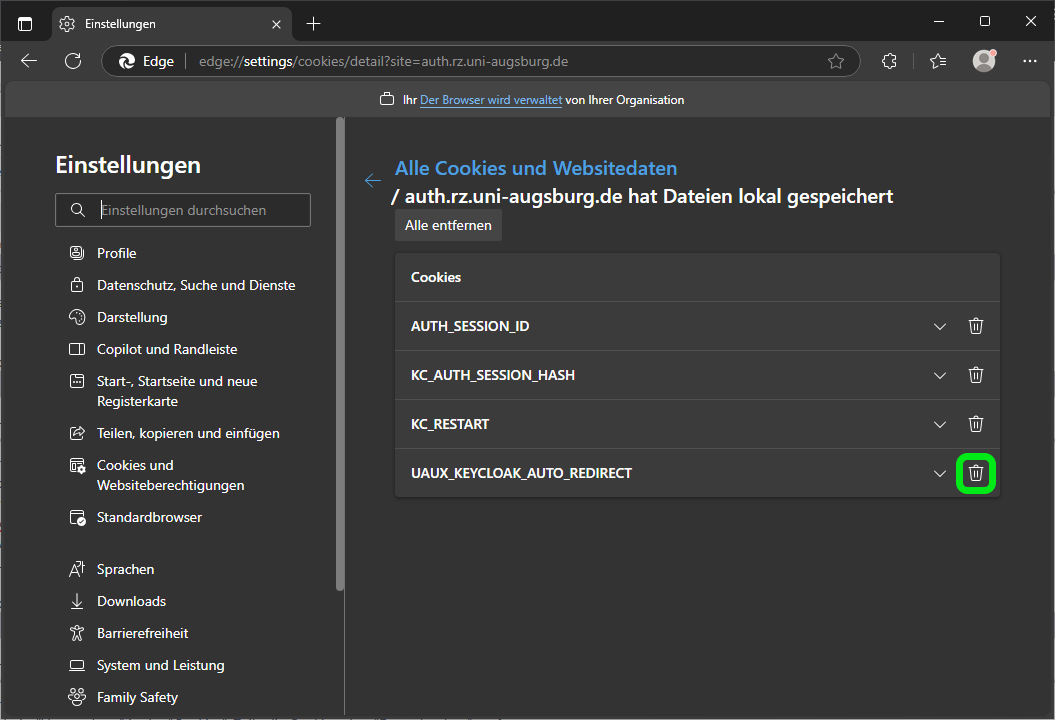Open the Favorites star list icon
Screen dimensions: 1055x720
pyautogui.click(x=937, y=61)
